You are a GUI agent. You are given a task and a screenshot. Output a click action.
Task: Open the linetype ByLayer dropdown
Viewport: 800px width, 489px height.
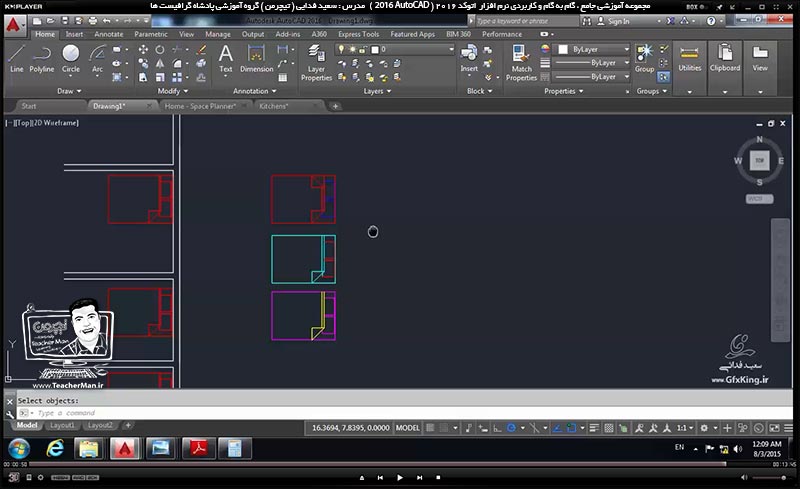[592, 77]
